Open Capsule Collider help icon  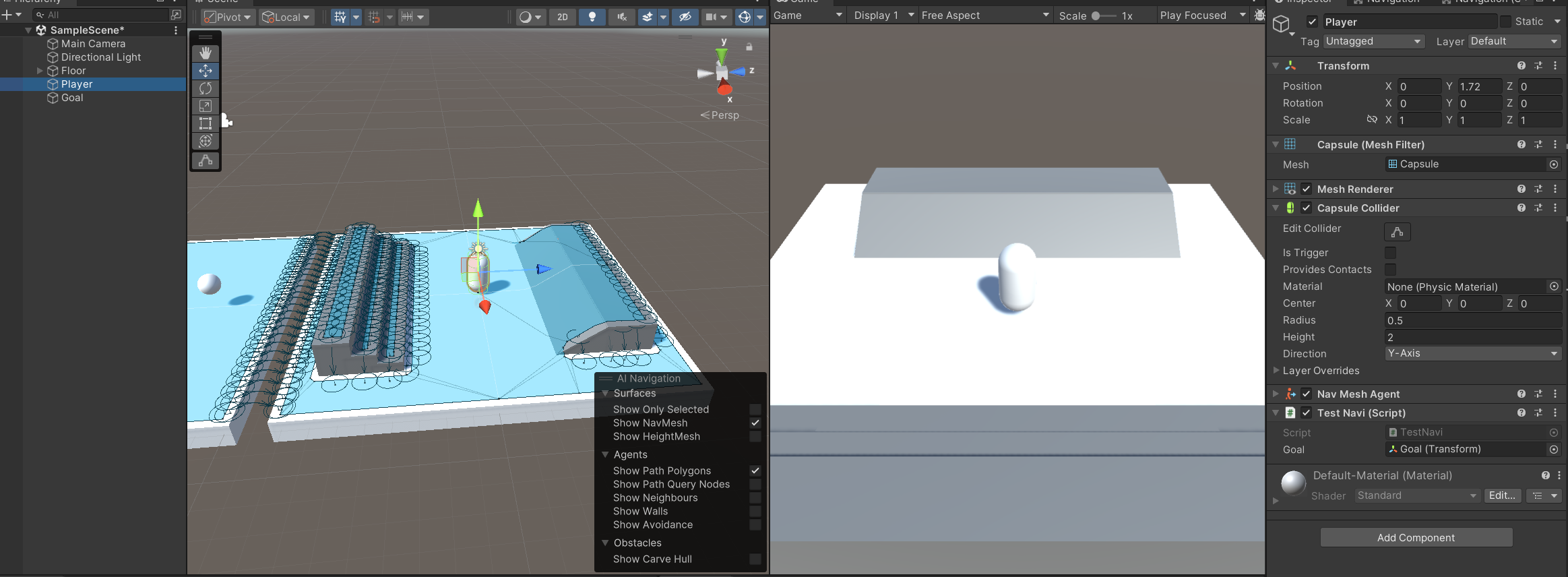(x=1521, y=208)
